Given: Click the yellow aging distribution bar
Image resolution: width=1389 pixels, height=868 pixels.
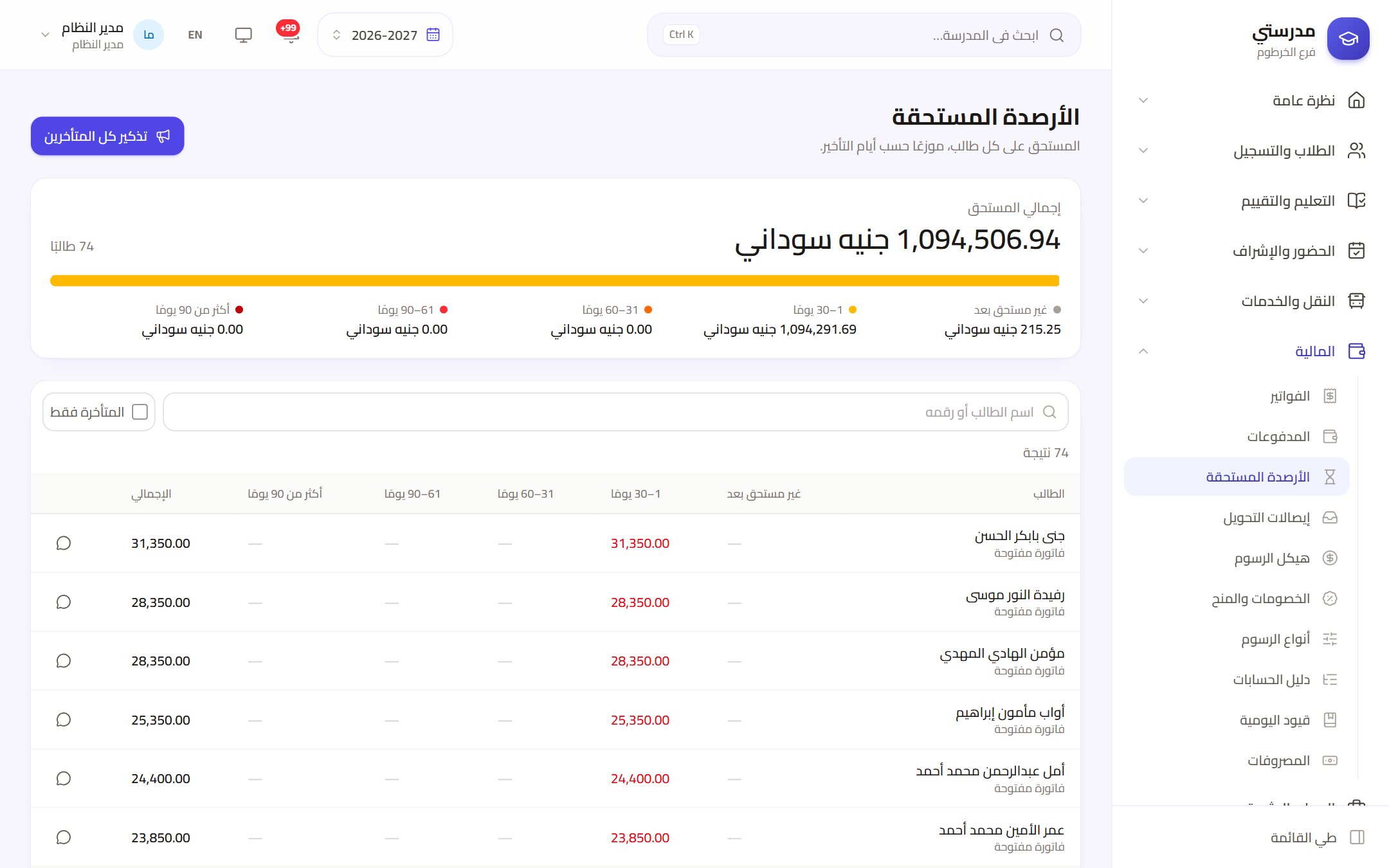Looking at the screenshot, I should [555, 281].
